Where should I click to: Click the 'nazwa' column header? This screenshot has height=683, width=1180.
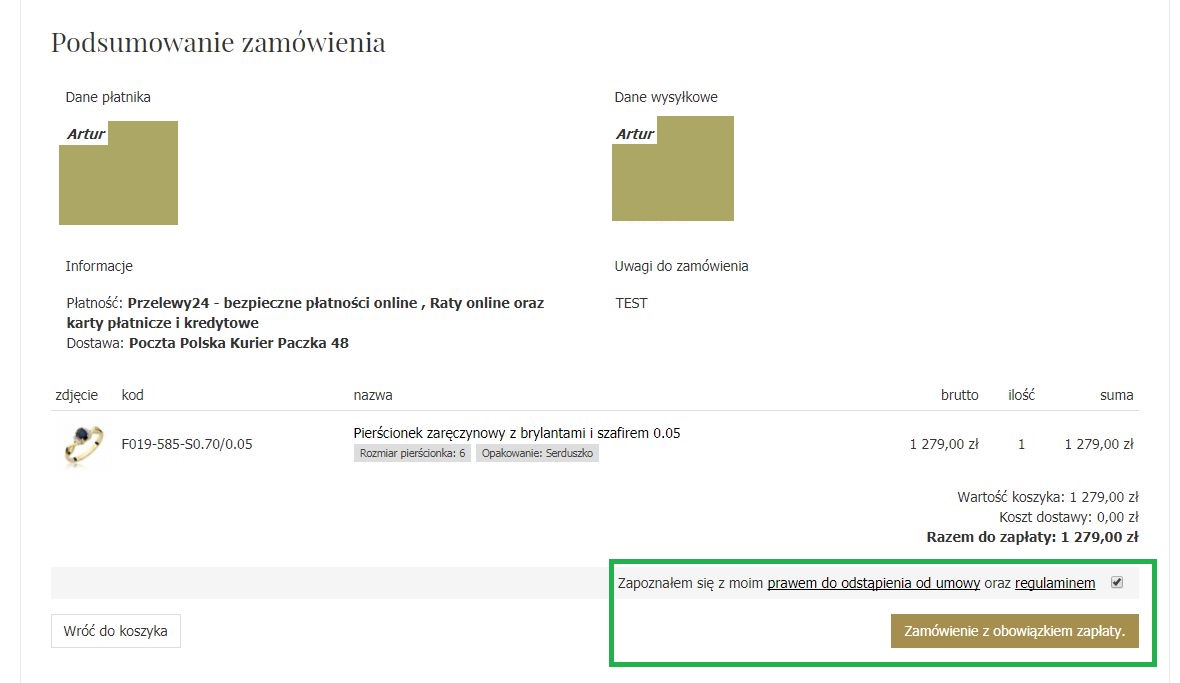click(373, 395)
